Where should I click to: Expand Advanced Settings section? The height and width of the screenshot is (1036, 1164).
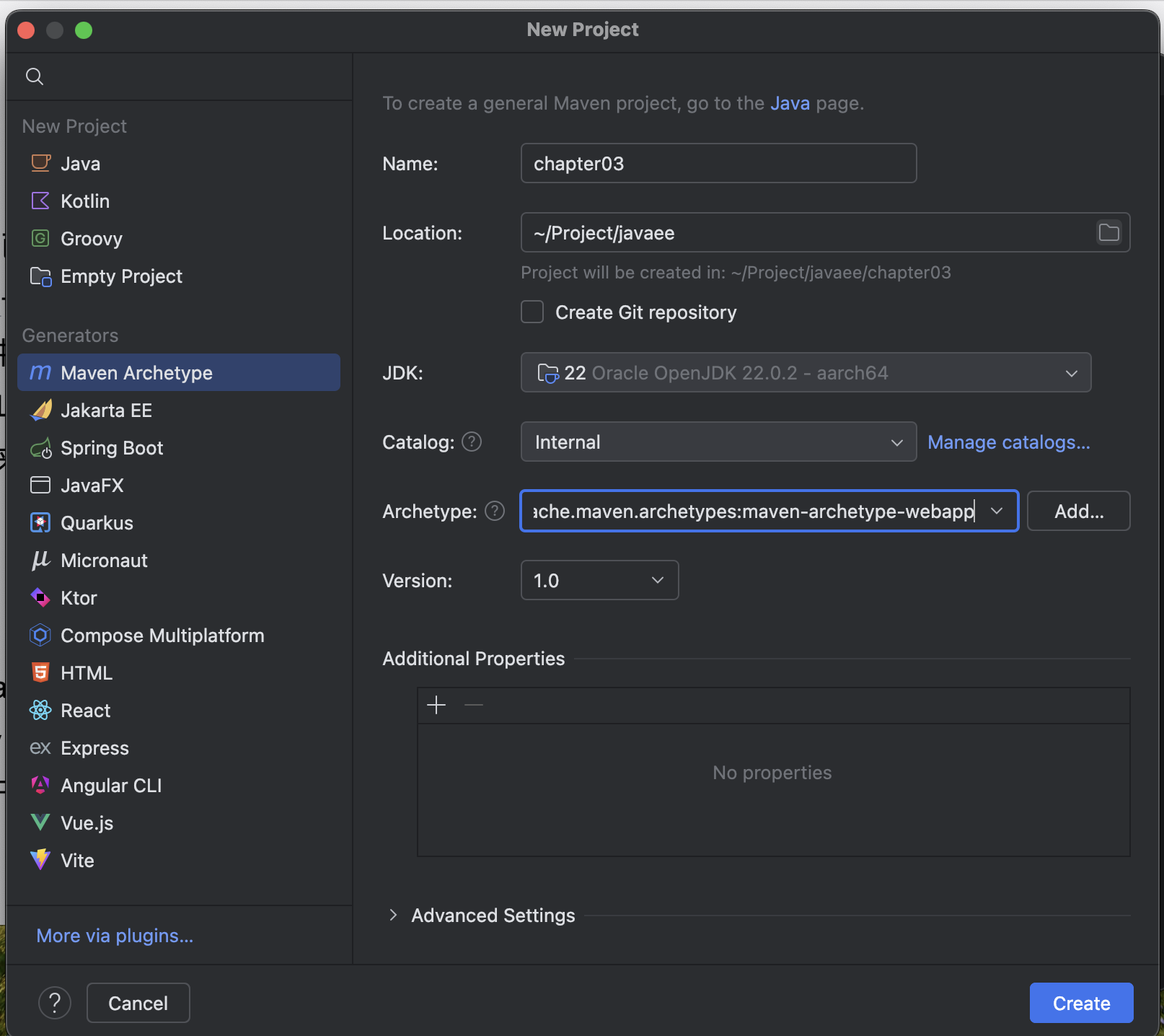point(393,915)
